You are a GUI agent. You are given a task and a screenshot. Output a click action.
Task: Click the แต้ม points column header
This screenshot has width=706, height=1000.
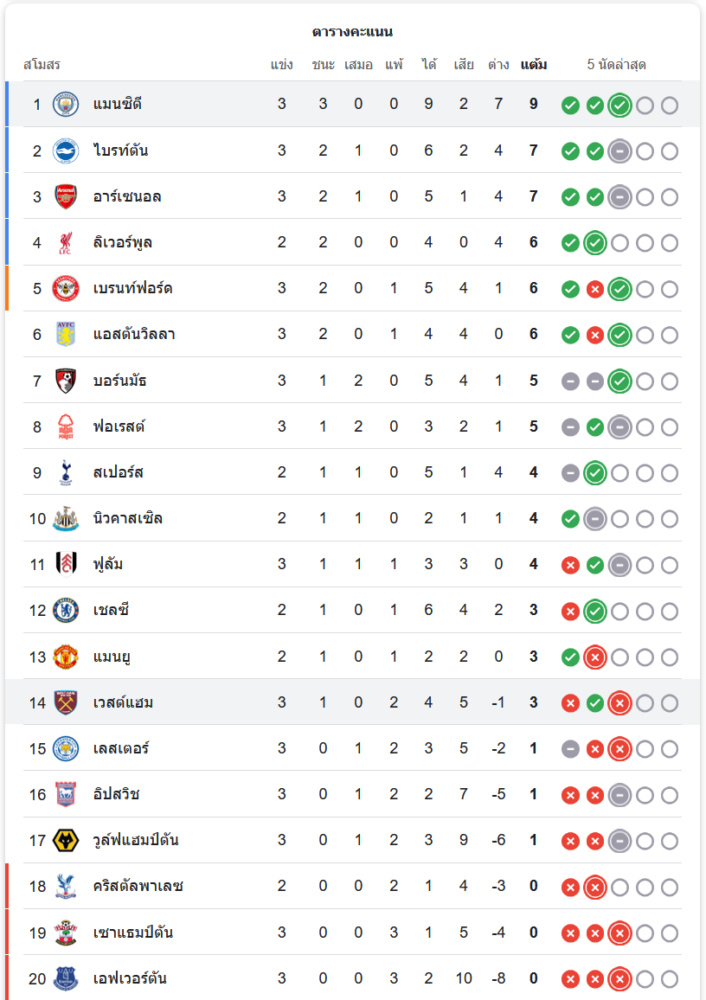pos(533,65)
